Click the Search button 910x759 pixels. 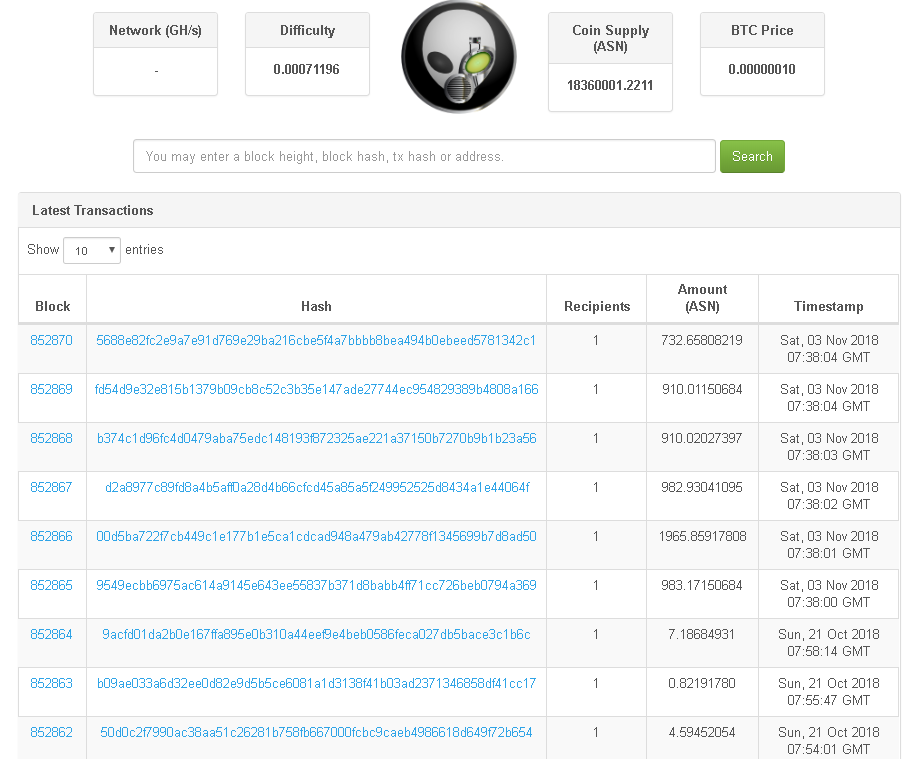click(752, 156)
